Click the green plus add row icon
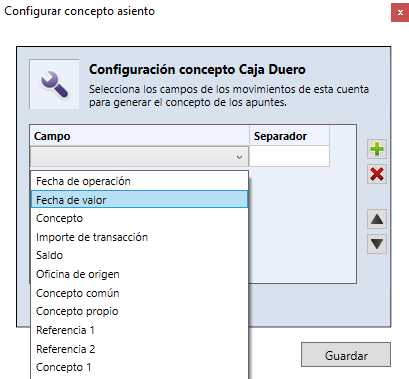Image resolution: width=409 pixels, height=379 pixels. click(x=377, y=149)
